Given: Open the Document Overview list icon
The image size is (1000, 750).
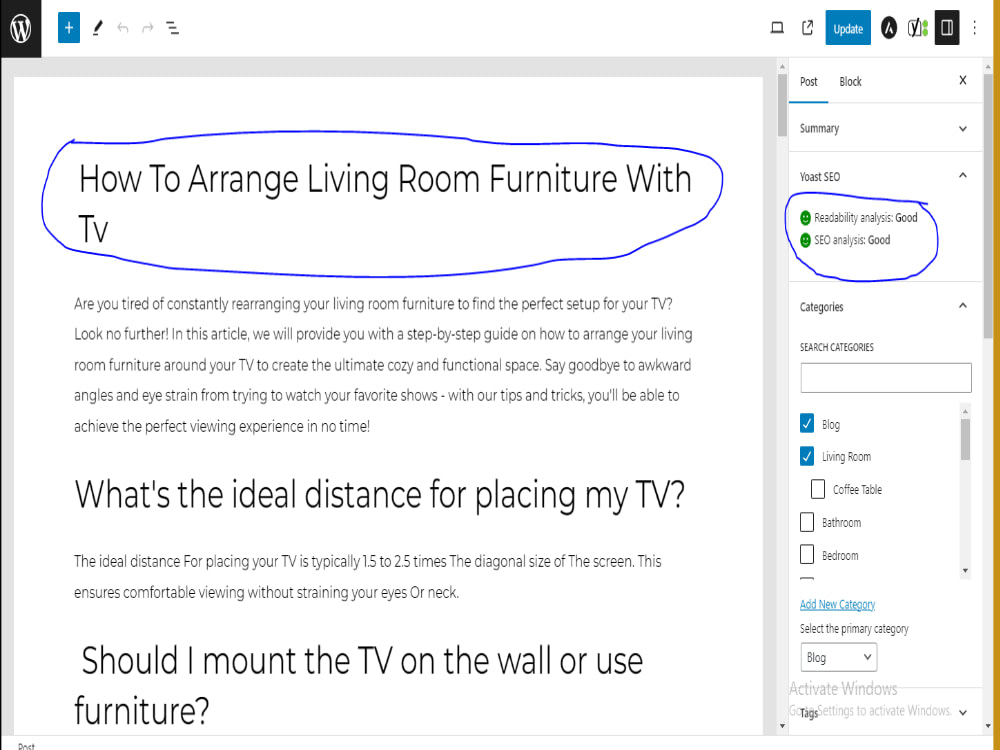Looking at the screenshot, I should 172,28.
